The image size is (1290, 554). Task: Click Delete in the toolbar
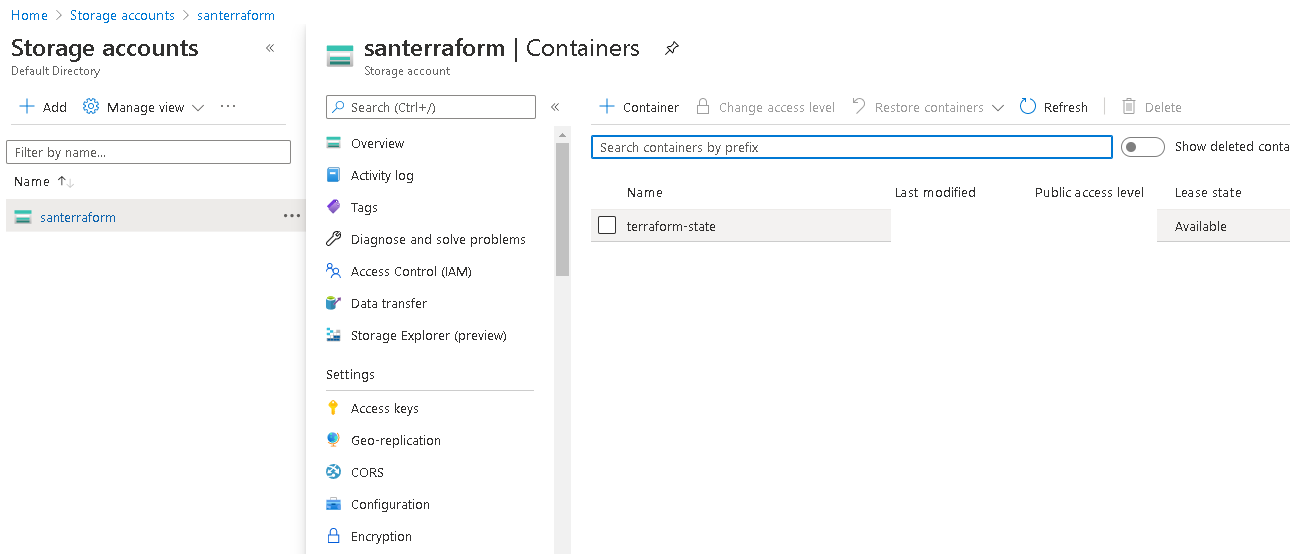click(x=1151, y=107)
